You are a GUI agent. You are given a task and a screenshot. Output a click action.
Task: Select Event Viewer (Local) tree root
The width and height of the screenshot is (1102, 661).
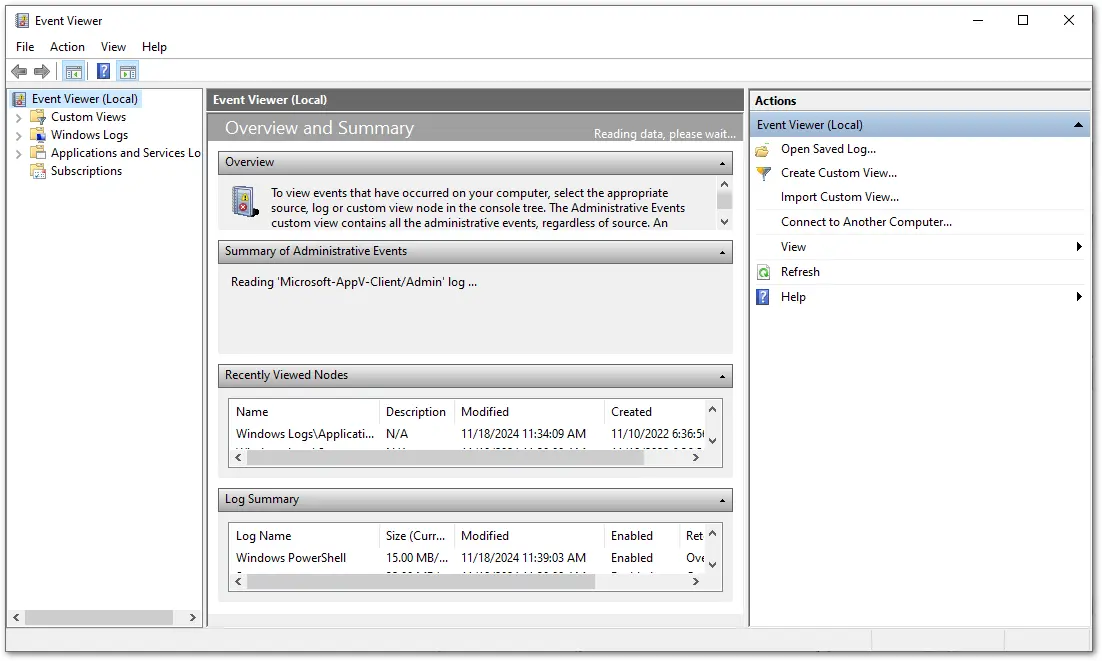click(84, 99)
